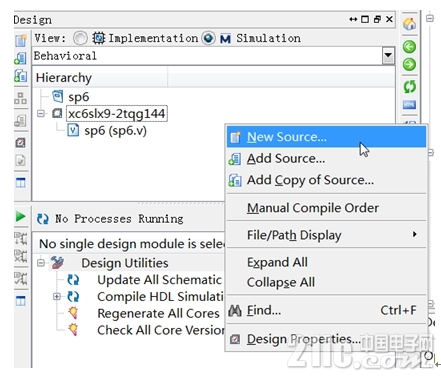Select Check All Core Versions process

pos(161,330)
